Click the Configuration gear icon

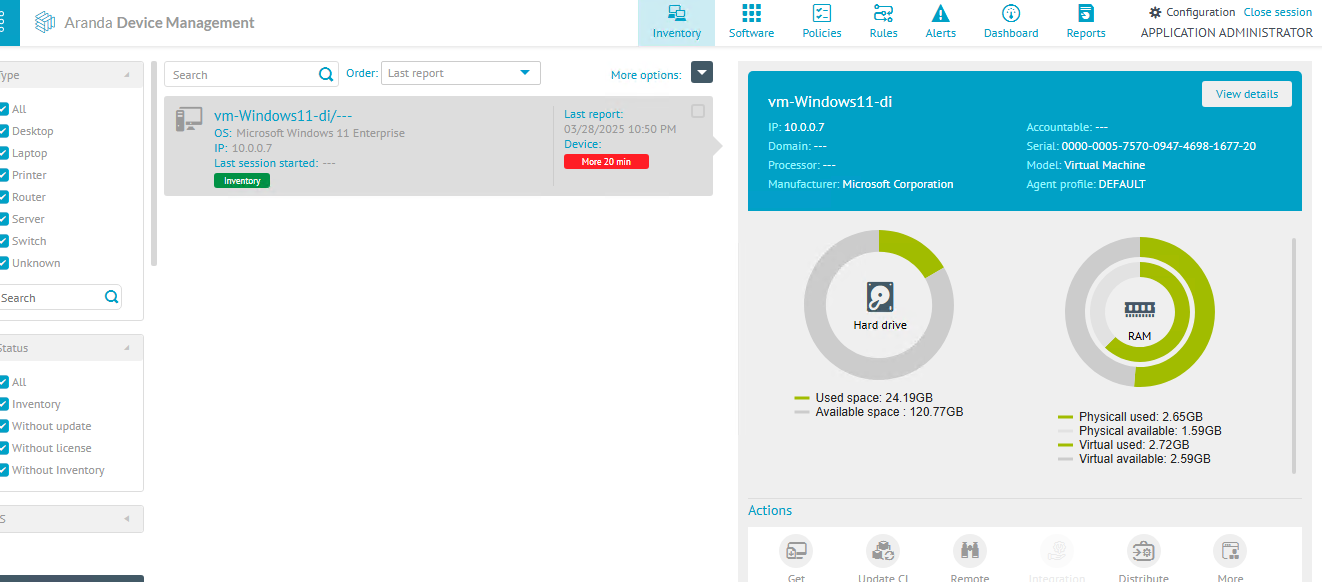[x=1155, y=13]
